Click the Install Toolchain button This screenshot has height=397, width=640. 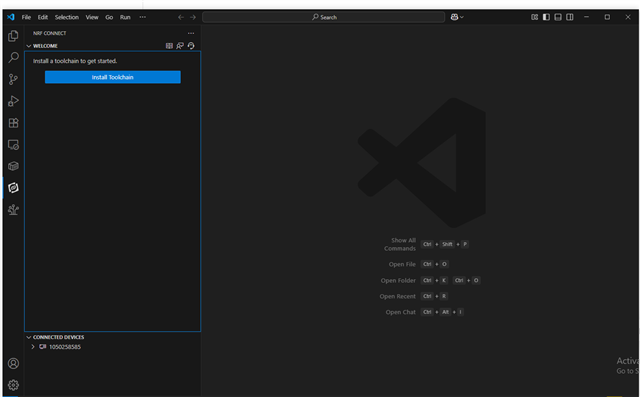113,77
